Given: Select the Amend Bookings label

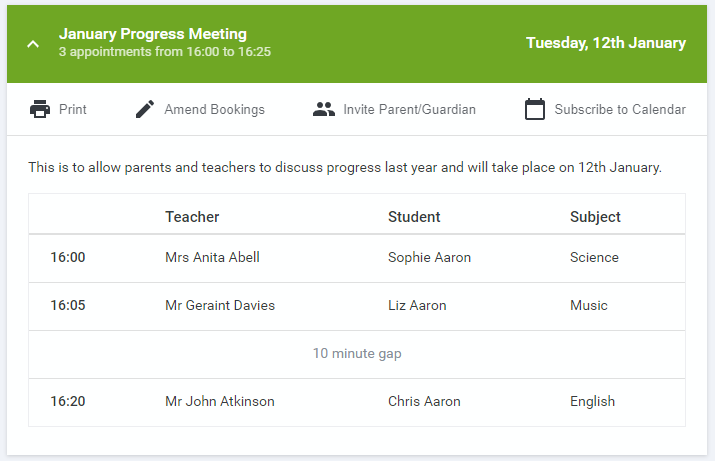Looking at the screenshot, I should click(214, 109).
